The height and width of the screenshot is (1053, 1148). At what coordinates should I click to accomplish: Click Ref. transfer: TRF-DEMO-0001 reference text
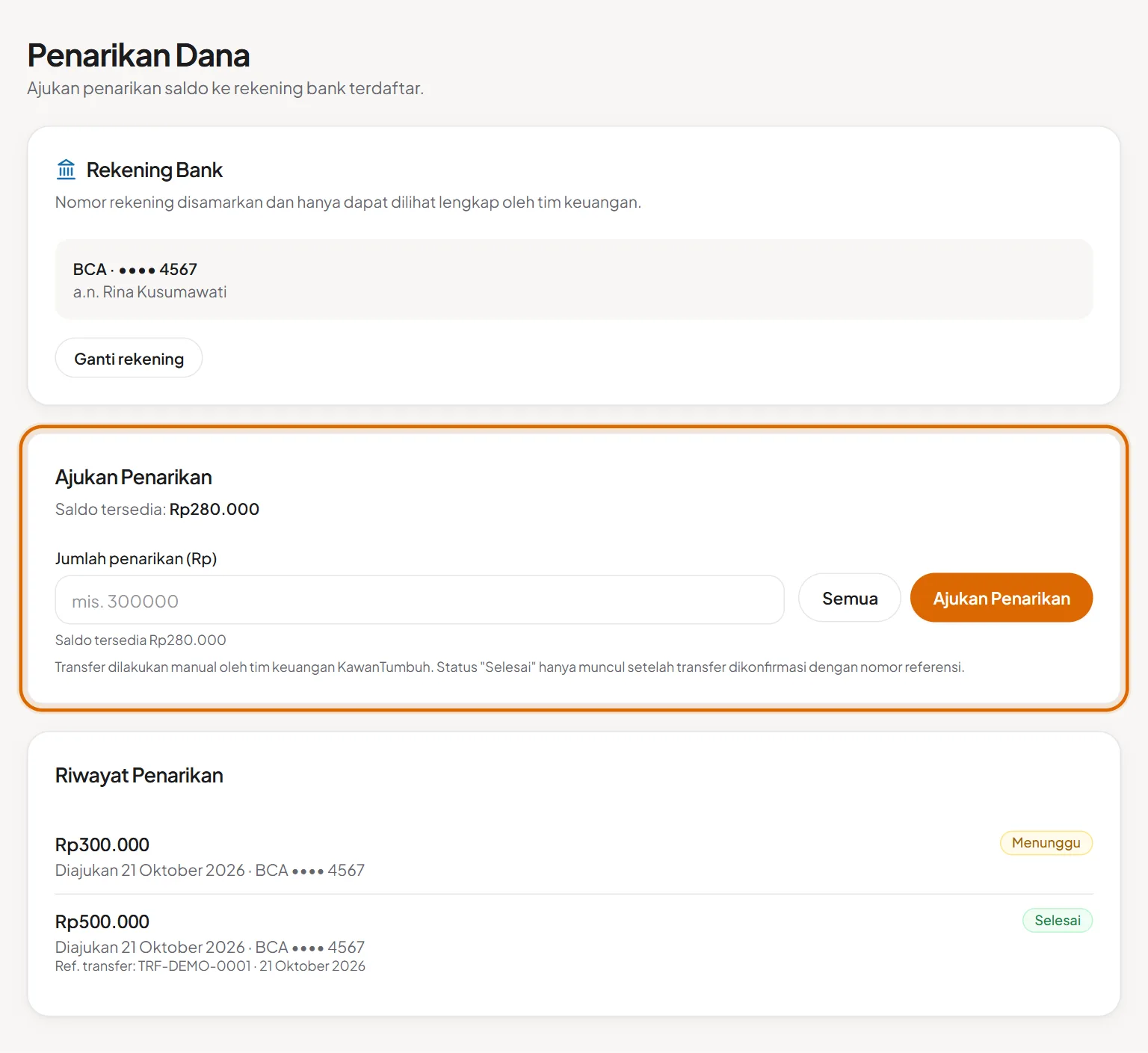210,966
